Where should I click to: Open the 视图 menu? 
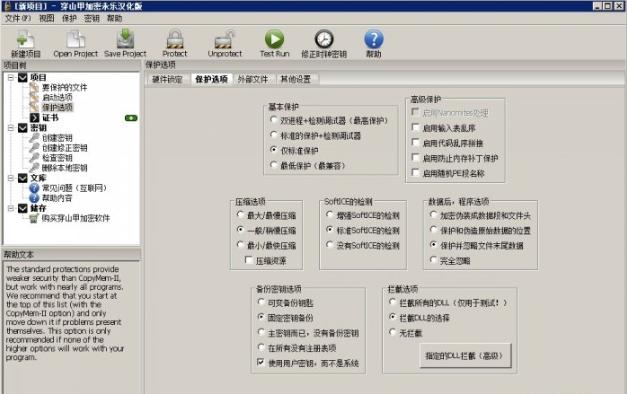(46, 18)
